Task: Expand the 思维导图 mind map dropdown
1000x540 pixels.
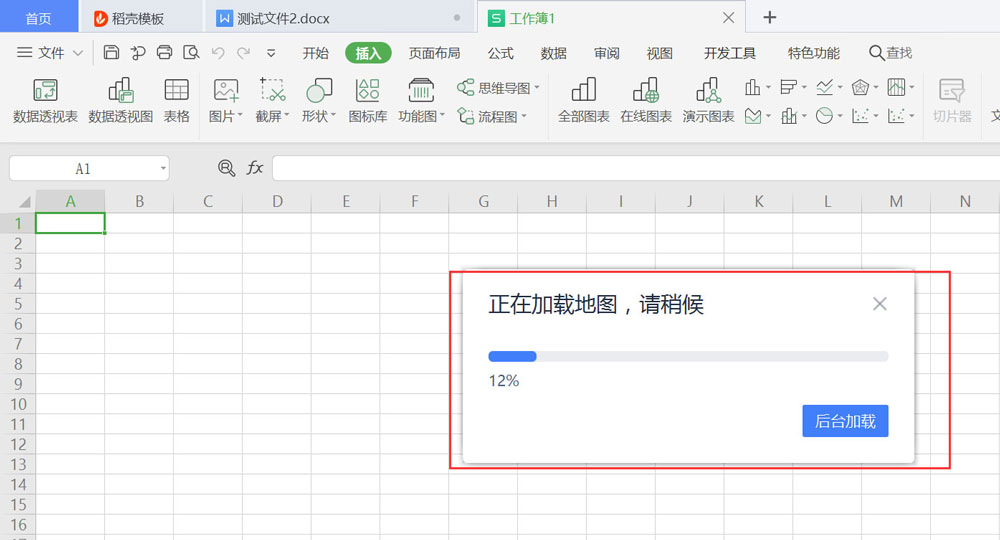Action: pos(537,88)
